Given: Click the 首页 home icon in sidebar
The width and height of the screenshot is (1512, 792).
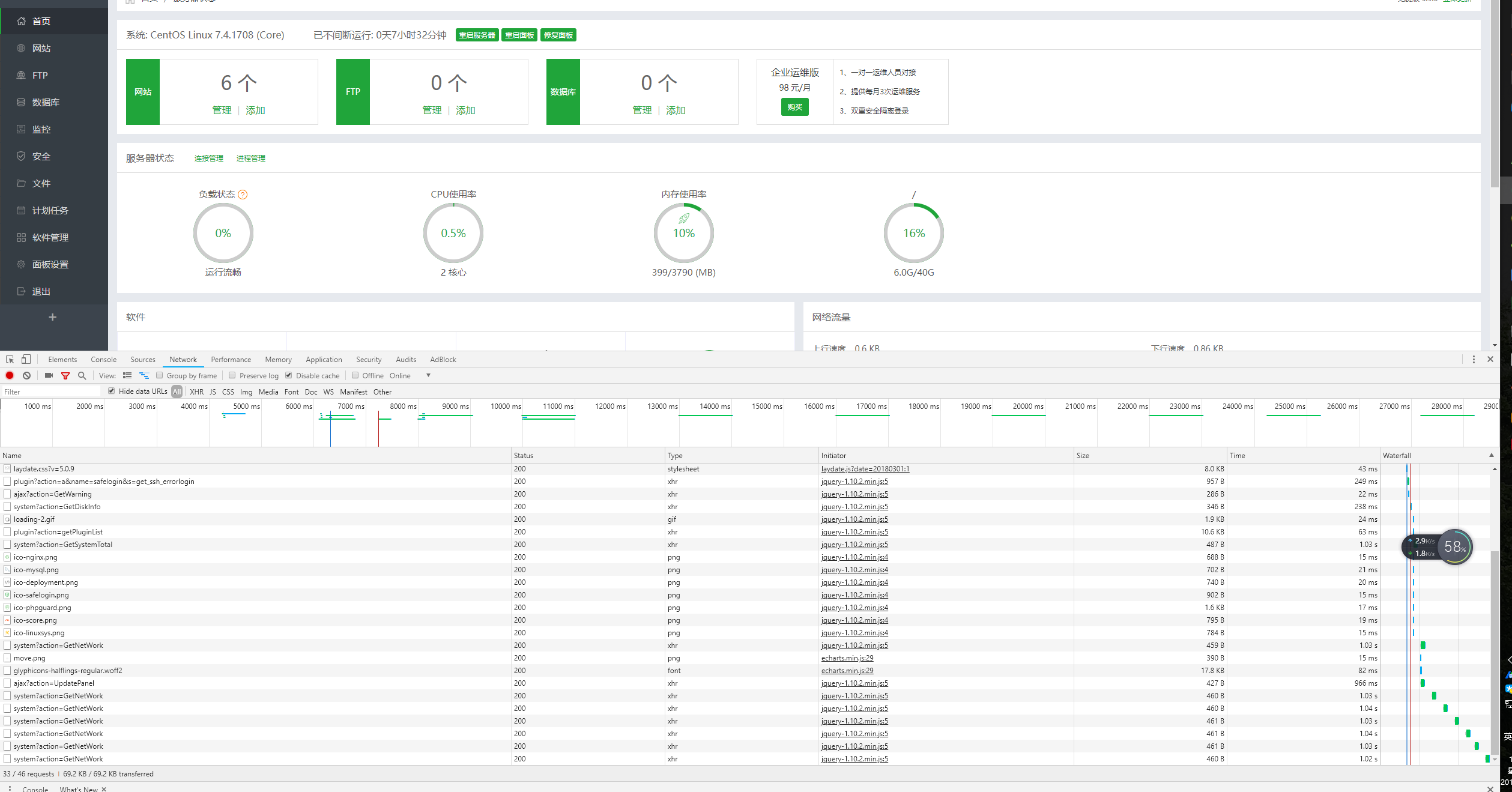Looking at the screenshot, I should coord(21,21).
